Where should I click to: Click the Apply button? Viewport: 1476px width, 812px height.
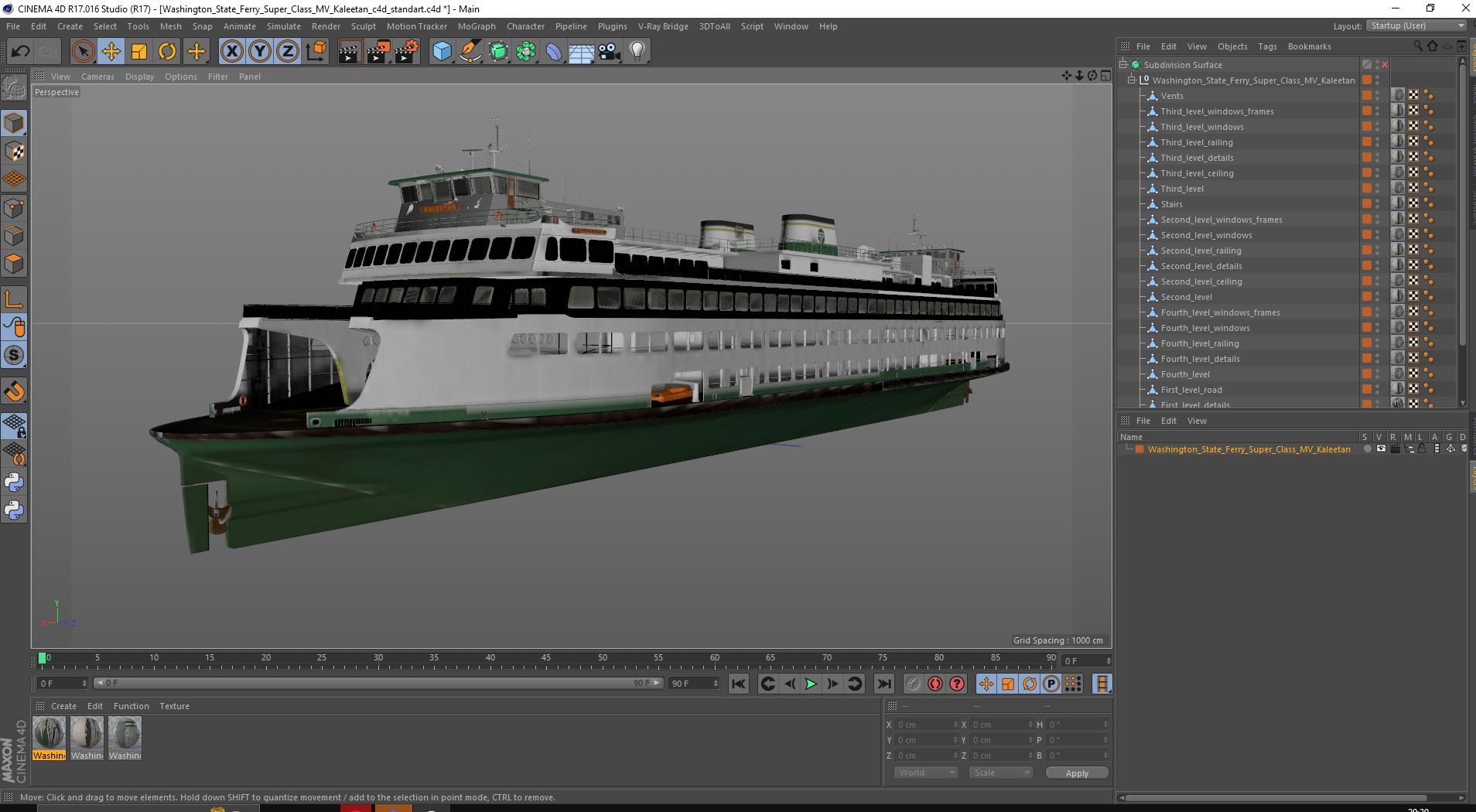point(1077,773)
